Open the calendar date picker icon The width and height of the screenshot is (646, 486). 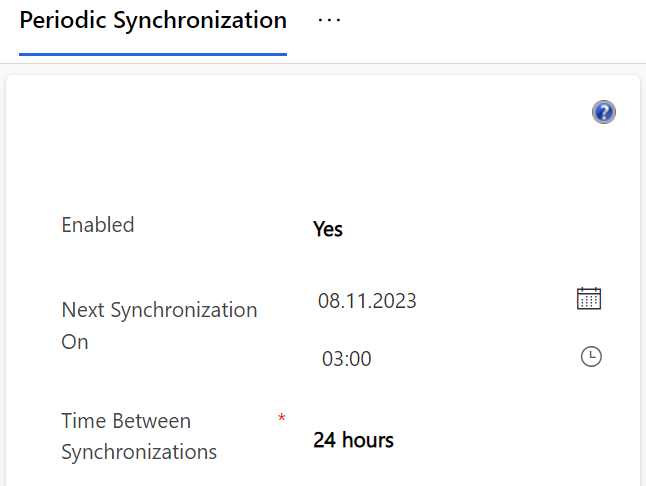click(589, 298)
